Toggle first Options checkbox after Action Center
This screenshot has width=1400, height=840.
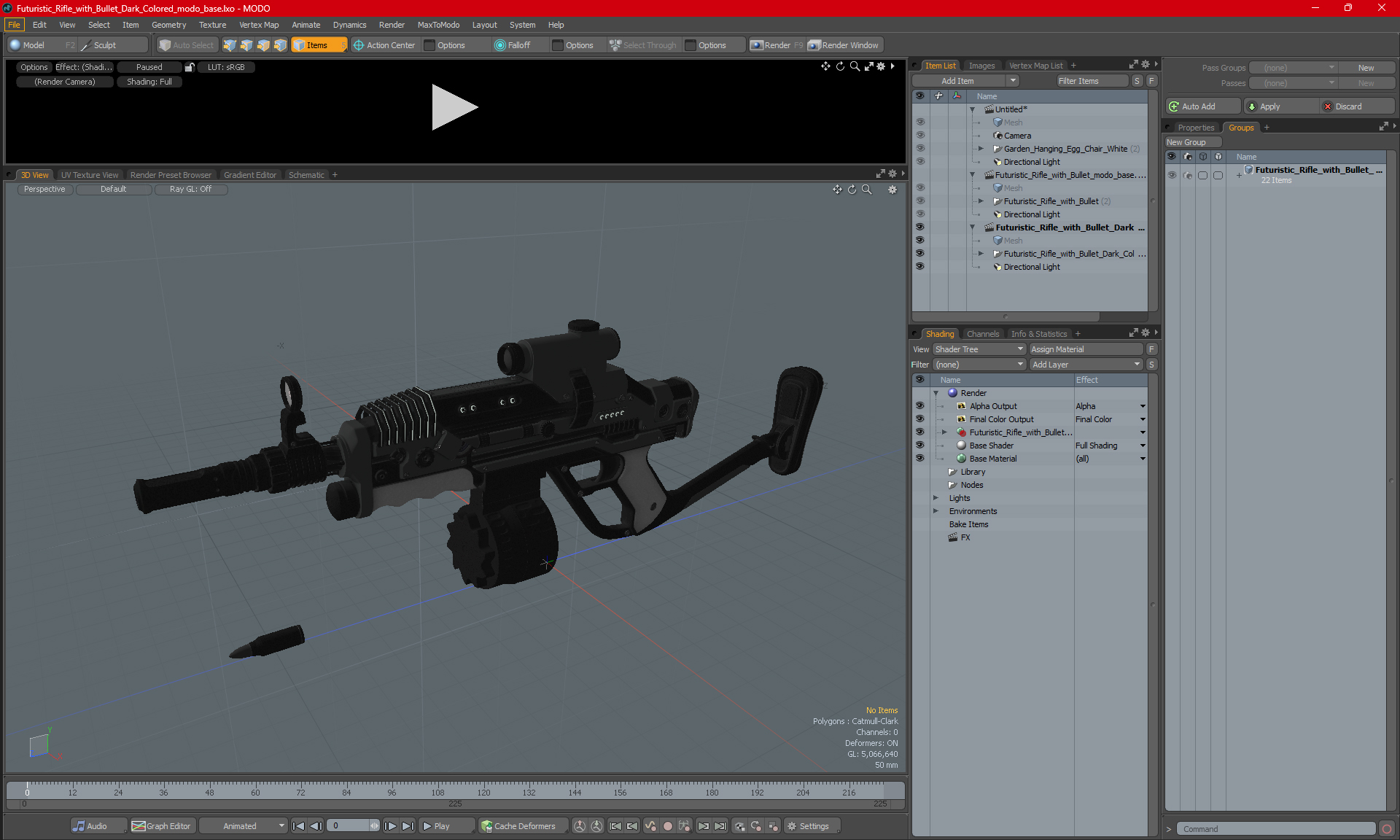[x=430, y=45]
